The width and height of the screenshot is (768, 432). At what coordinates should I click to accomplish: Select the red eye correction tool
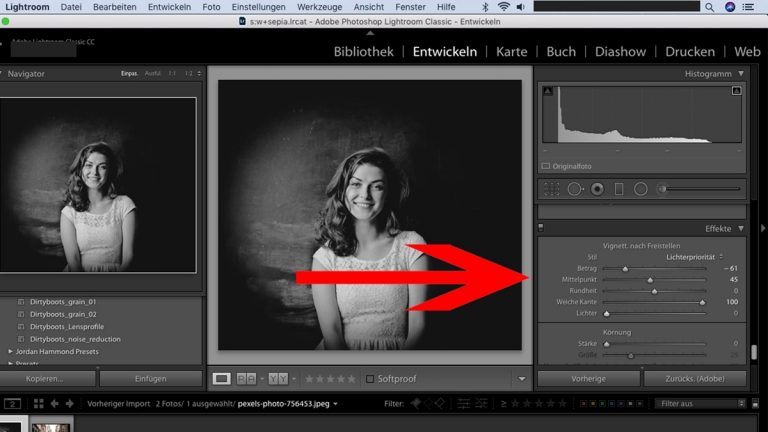coord(597,188)
